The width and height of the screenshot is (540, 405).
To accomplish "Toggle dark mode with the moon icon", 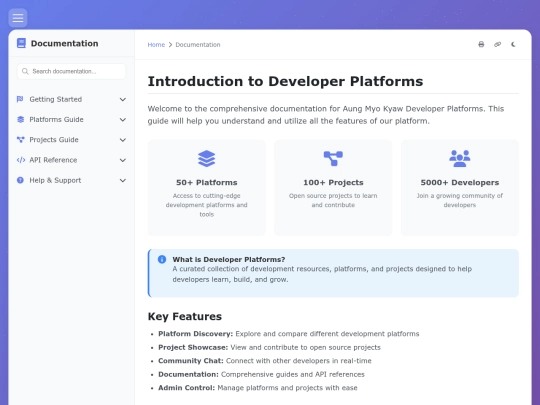I will 513,44.
